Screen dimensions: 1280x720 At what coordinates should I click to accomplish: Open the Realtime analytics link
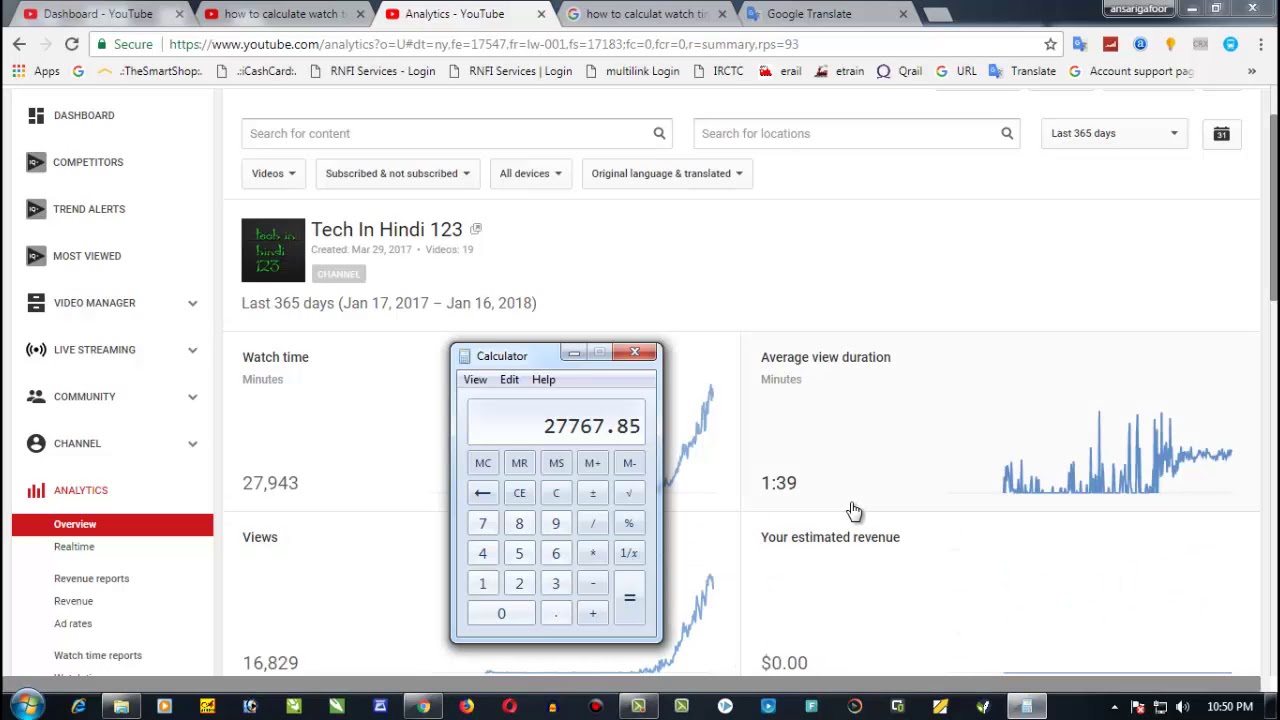pyautogui.click(x=74, y=547)
